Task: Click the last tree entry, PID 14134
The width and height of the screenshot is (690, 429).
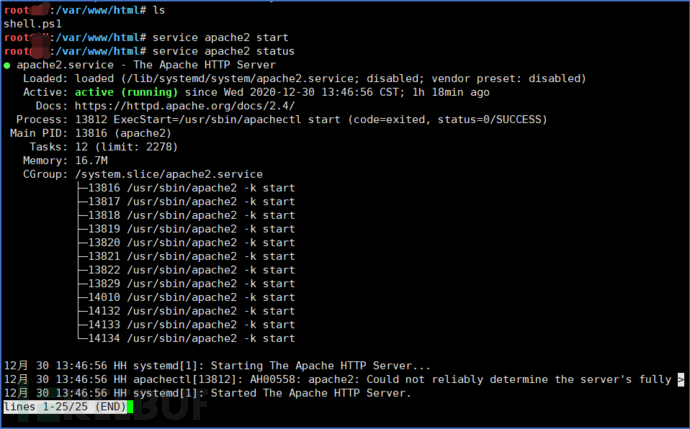Action: tap(187, 338)
